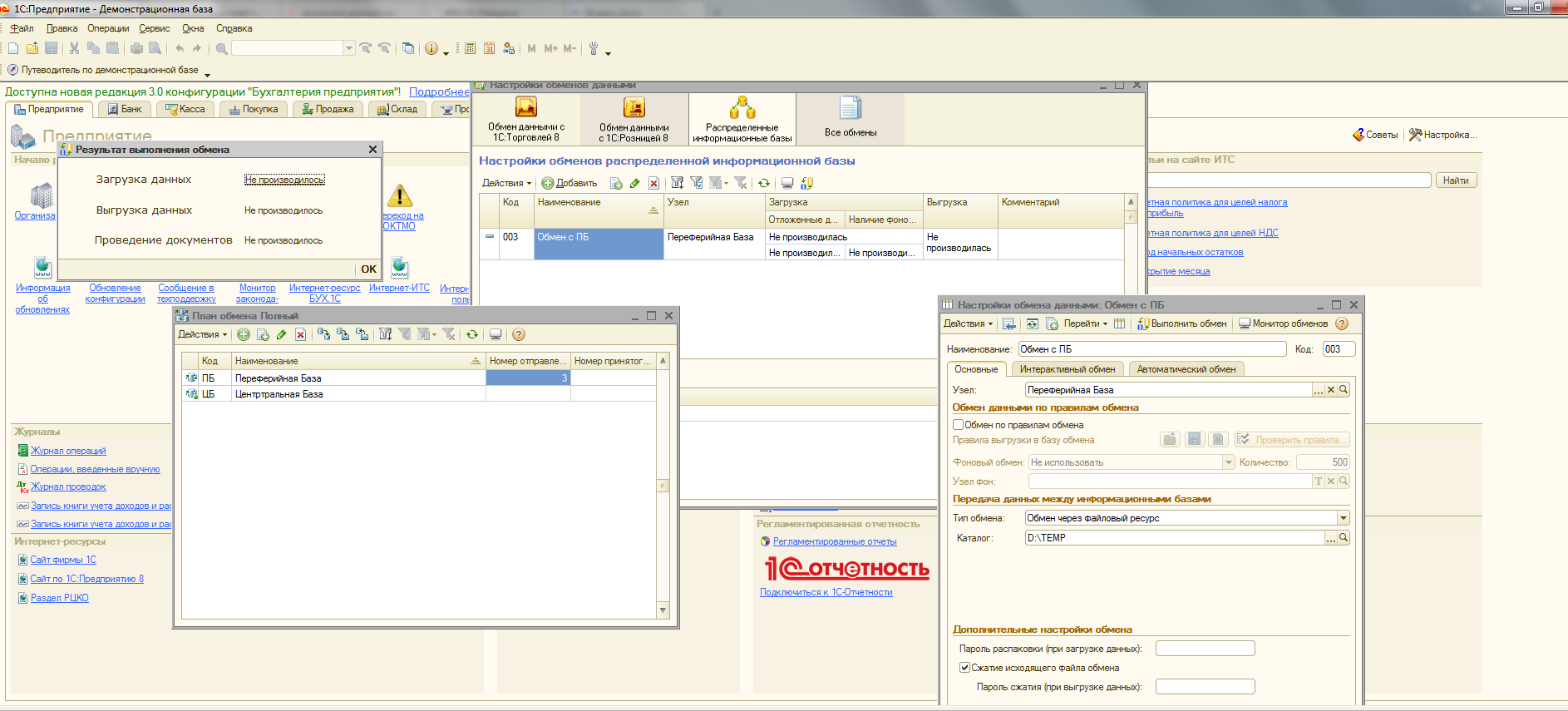This screenshot has width=1568, height=711.
Task: Click the New document icon in main toolbar
Action: [x=13, y=48]
